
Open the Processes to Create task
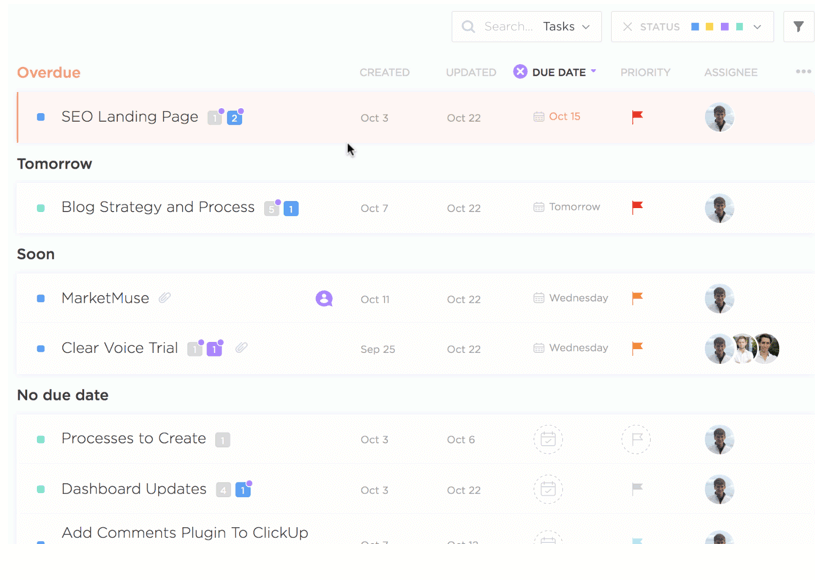134,438
